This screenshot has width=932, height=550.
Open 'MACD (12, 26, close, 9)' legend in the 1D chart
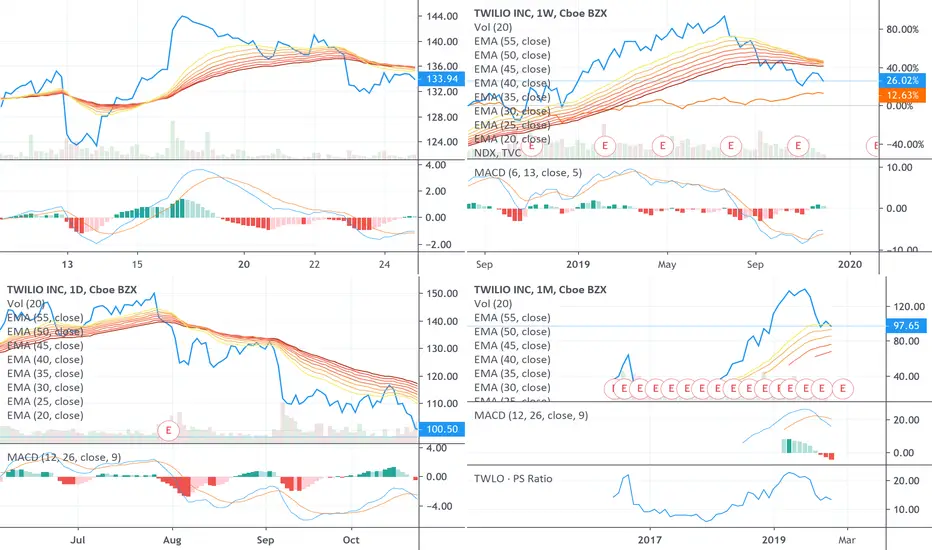(64, 457)
